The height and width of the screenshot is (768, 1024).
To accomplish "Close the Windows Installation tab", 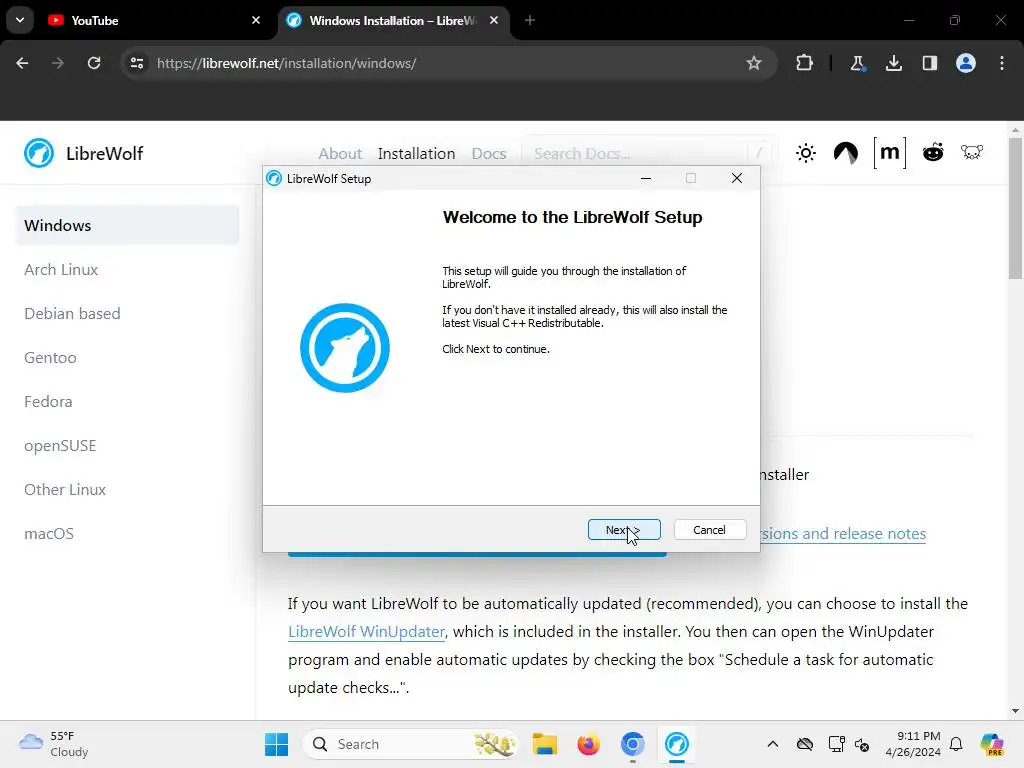I will (494, 20).
